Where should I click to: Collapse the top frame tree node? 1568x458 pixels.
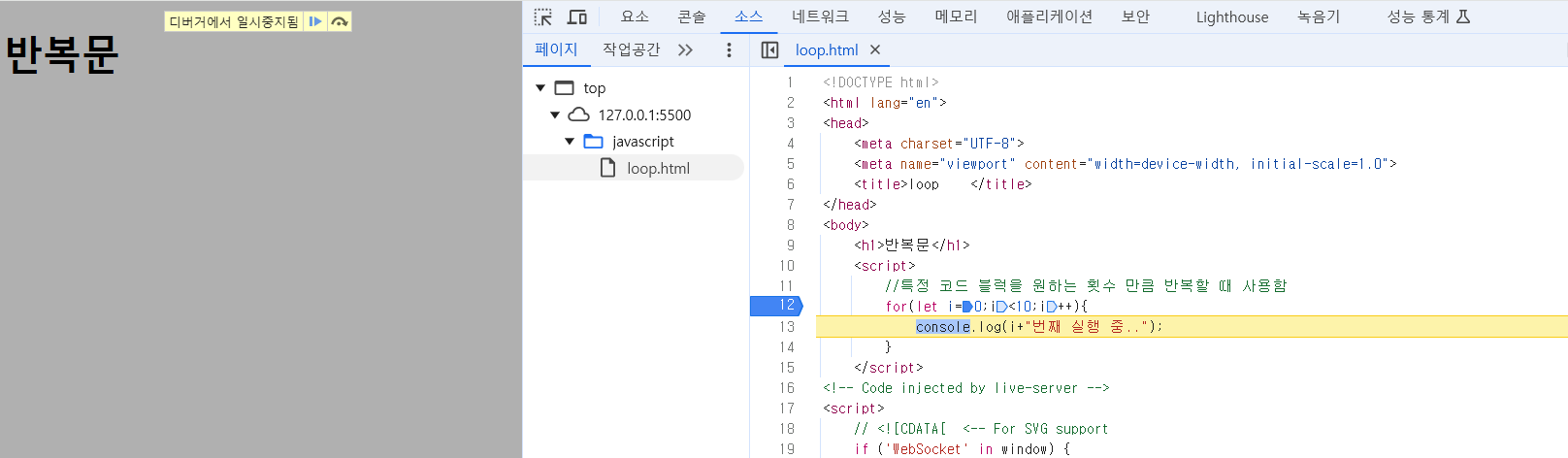point(540,88)
